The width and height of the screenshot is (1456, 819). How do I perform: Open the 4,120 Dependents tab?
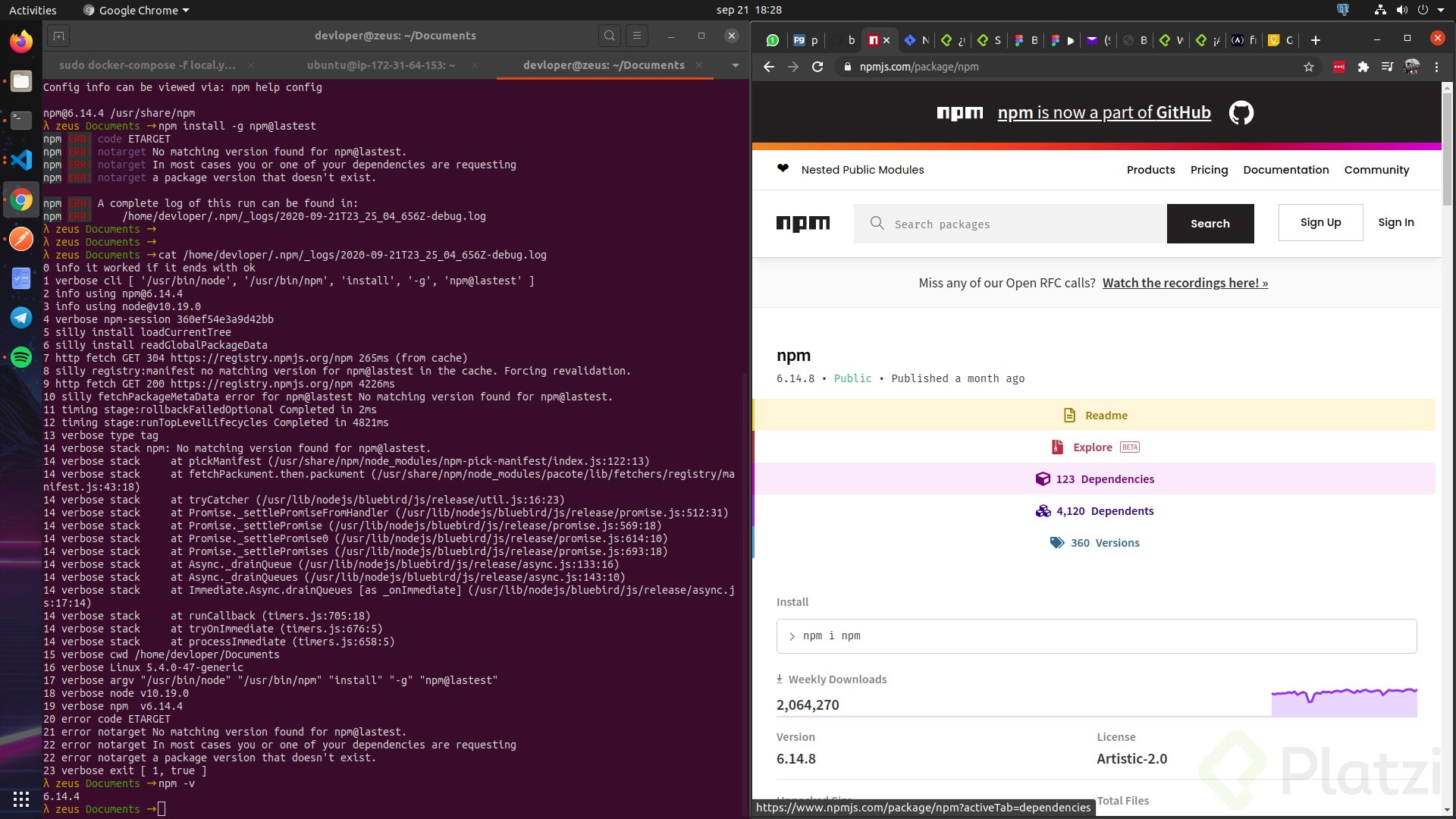pos(1095,510)
